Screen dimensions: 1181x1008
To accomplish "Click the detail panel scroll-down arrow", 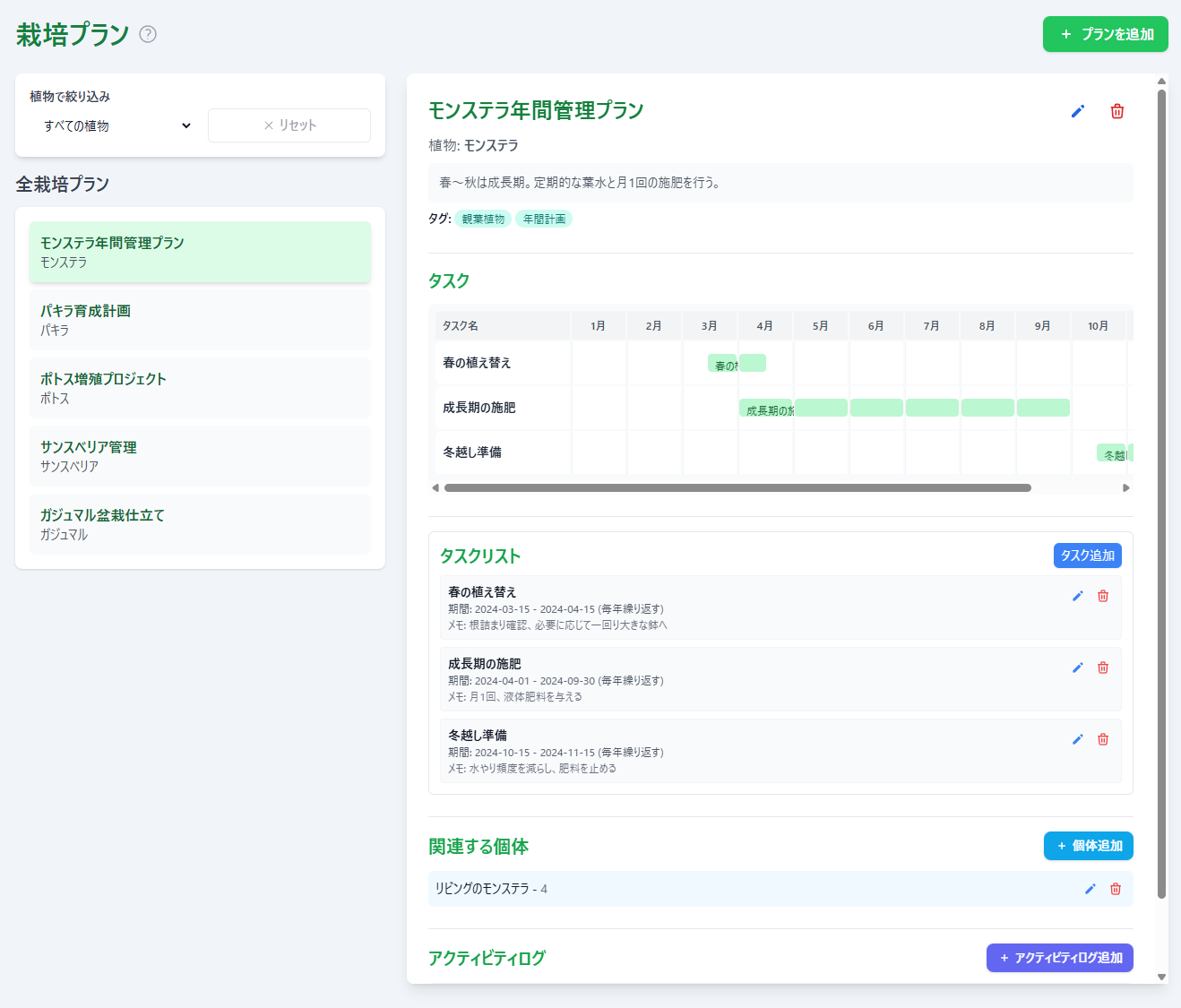I will 1161,978.
